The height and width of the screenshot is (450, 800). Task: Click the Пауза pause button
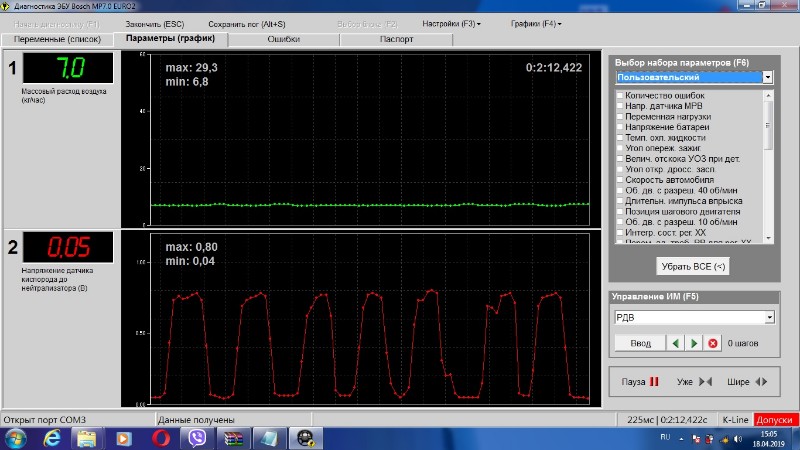pos(641,381)
